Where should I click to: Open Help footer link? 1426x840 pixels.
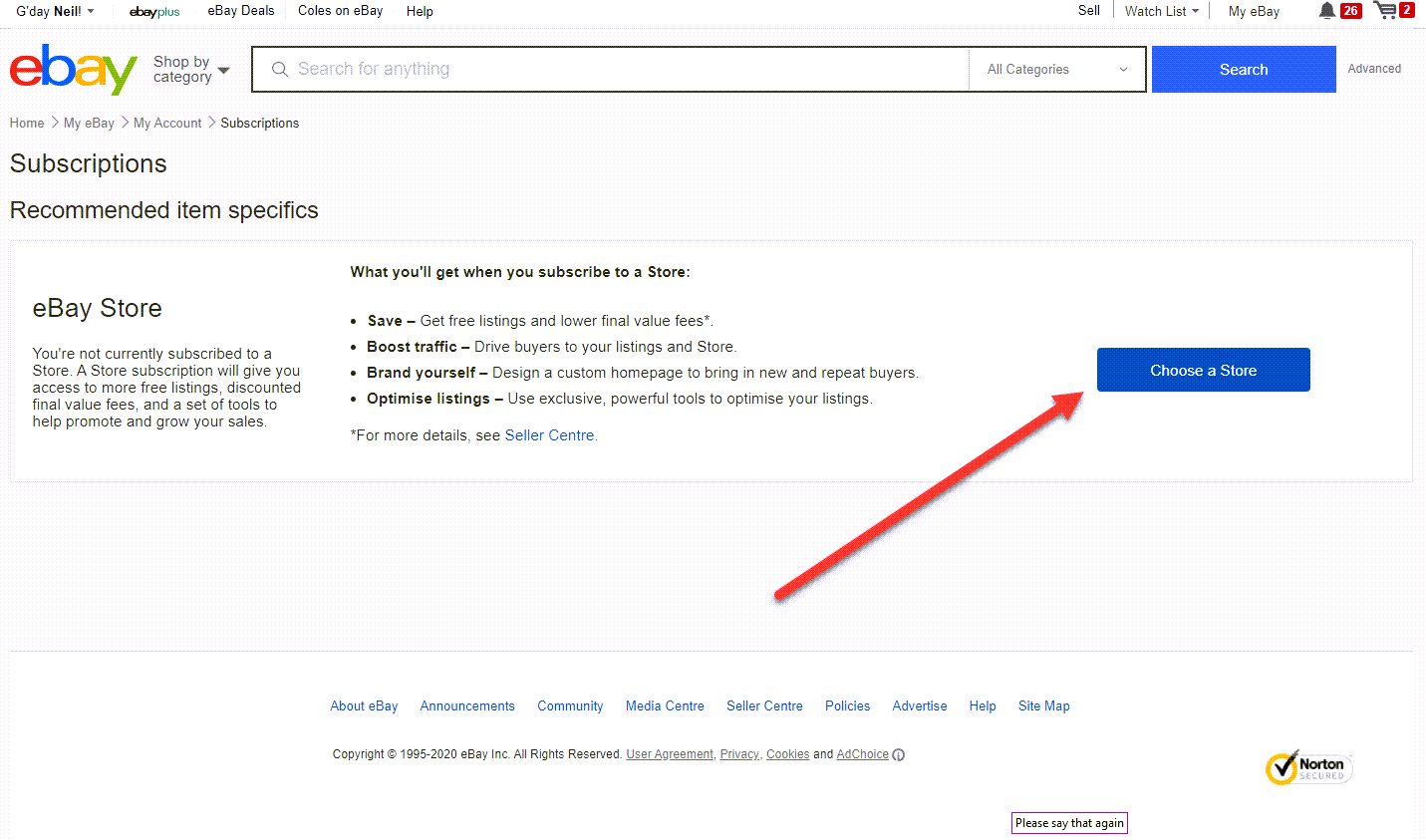pyautogui.click(x=983, y=705)
